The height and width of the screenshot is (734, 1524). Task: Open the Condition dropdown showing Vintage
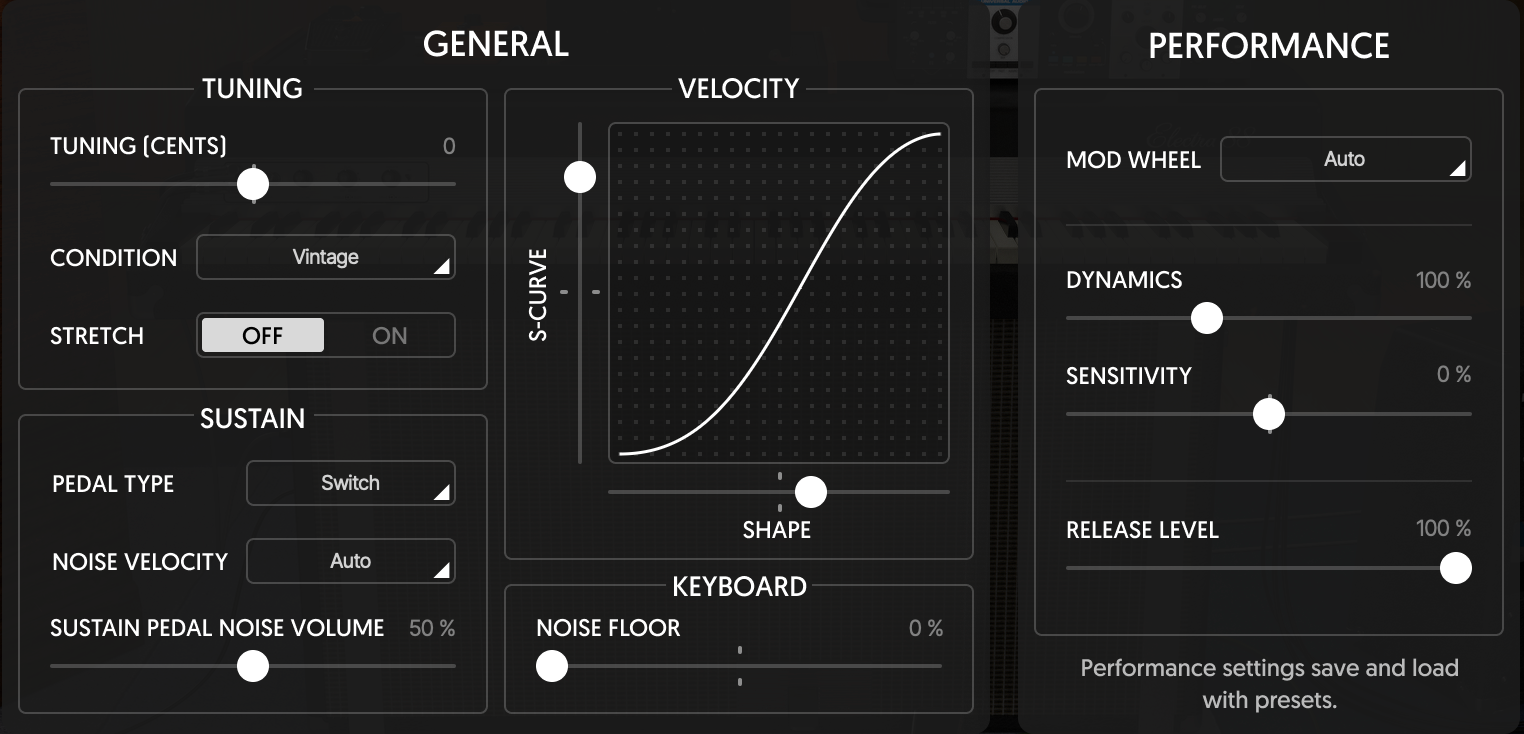pyautogui.click(x=326, y=257)
